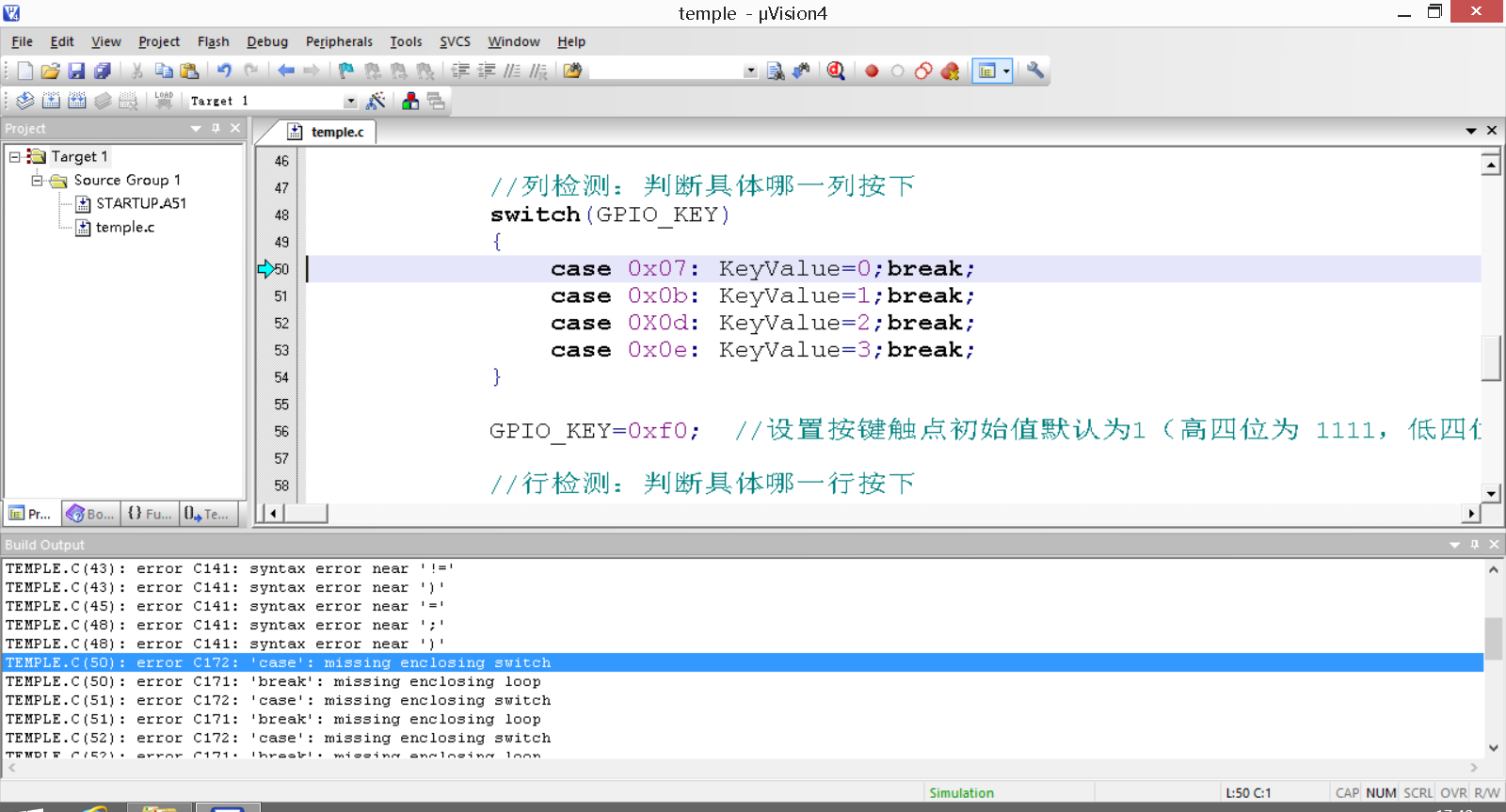This screenshot has height=812, width=1506.
Task: Open Configuration wrench icon
Action: point(1035,71)
